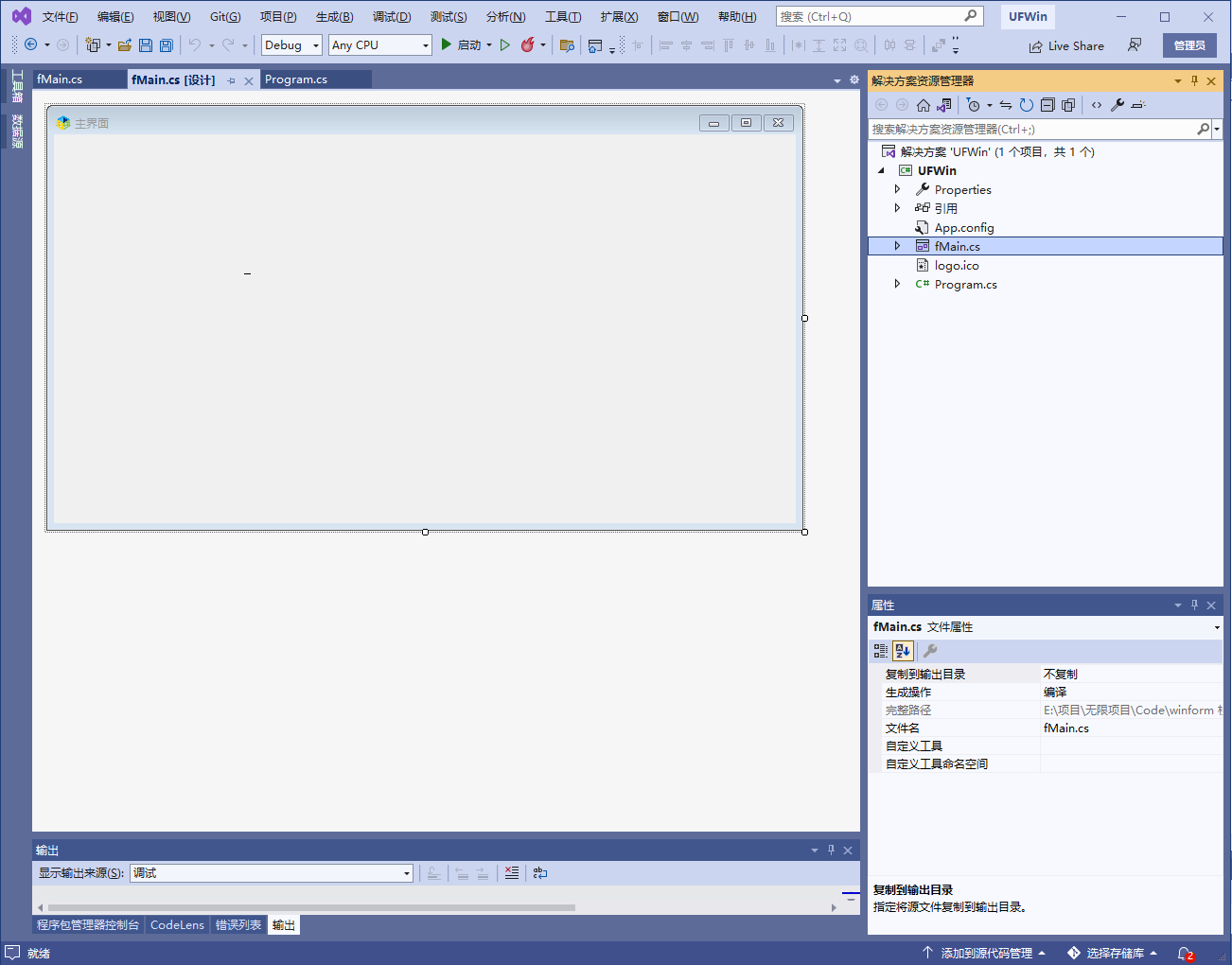1232x965 pixels.
Task: Click the navigate backward arrow in main toolbar
Action: click(x=30, y=45)
